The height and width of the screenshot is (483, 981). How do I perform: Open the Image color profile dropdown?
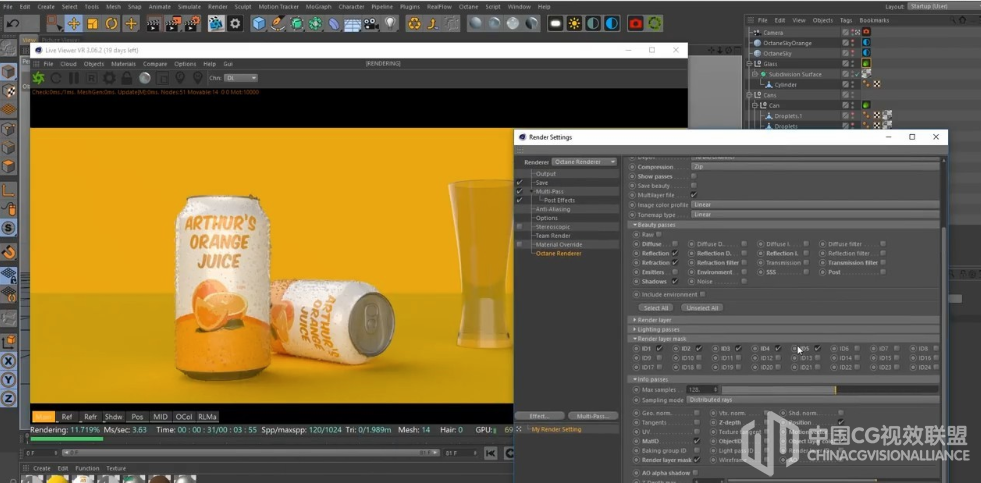point(815,205)
